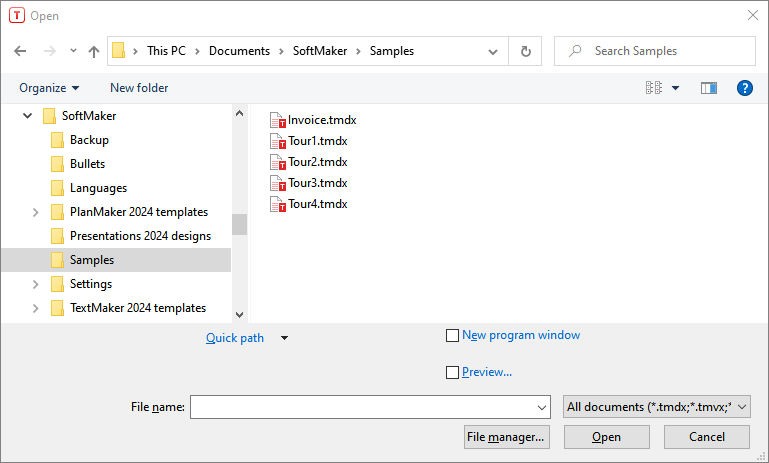Select the Backup folder in tree
The height and width of the screenshot is (463, 769).
(89, 140)
